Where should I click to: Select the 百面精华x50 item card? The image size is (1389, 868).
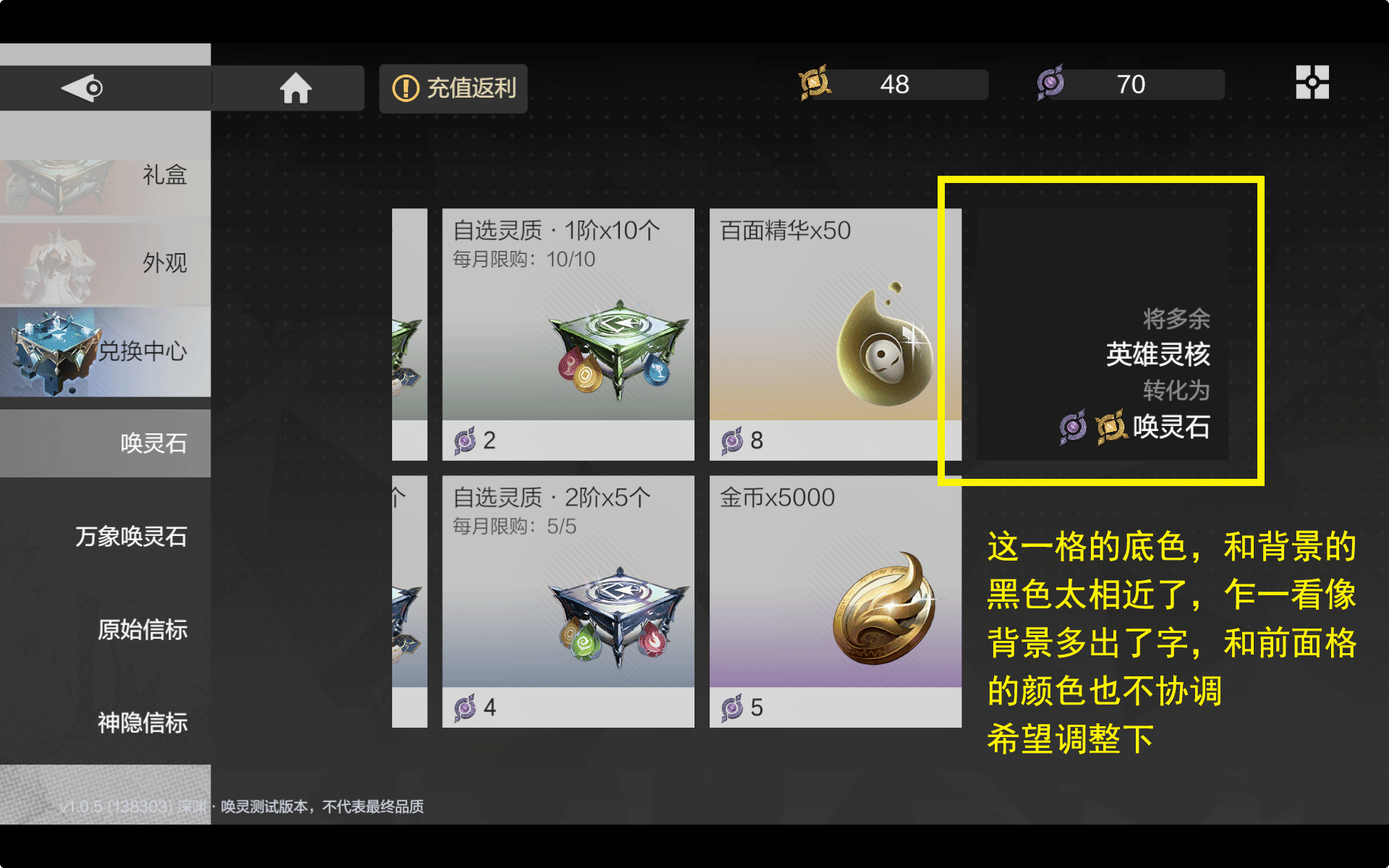click(835, 334)
